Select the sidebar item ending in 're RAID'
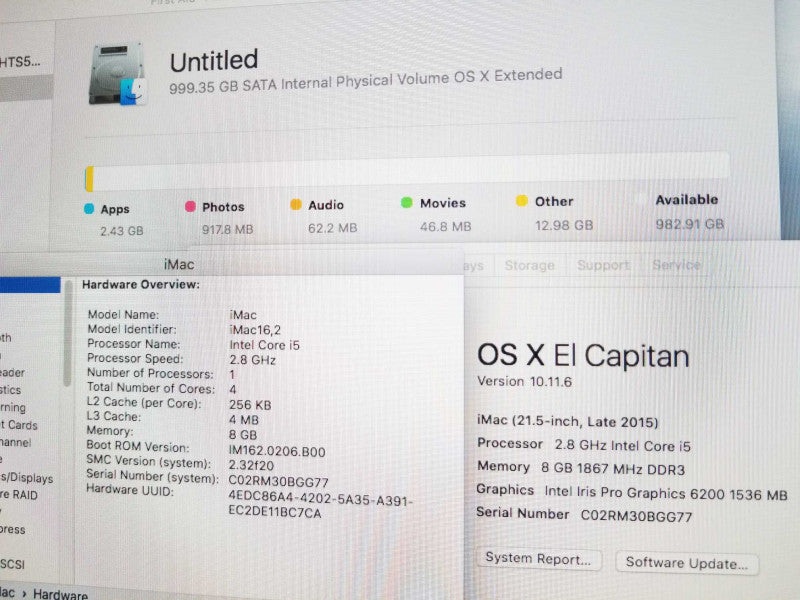The height and width of the screenshot is (600, 800). pos(19,495)
